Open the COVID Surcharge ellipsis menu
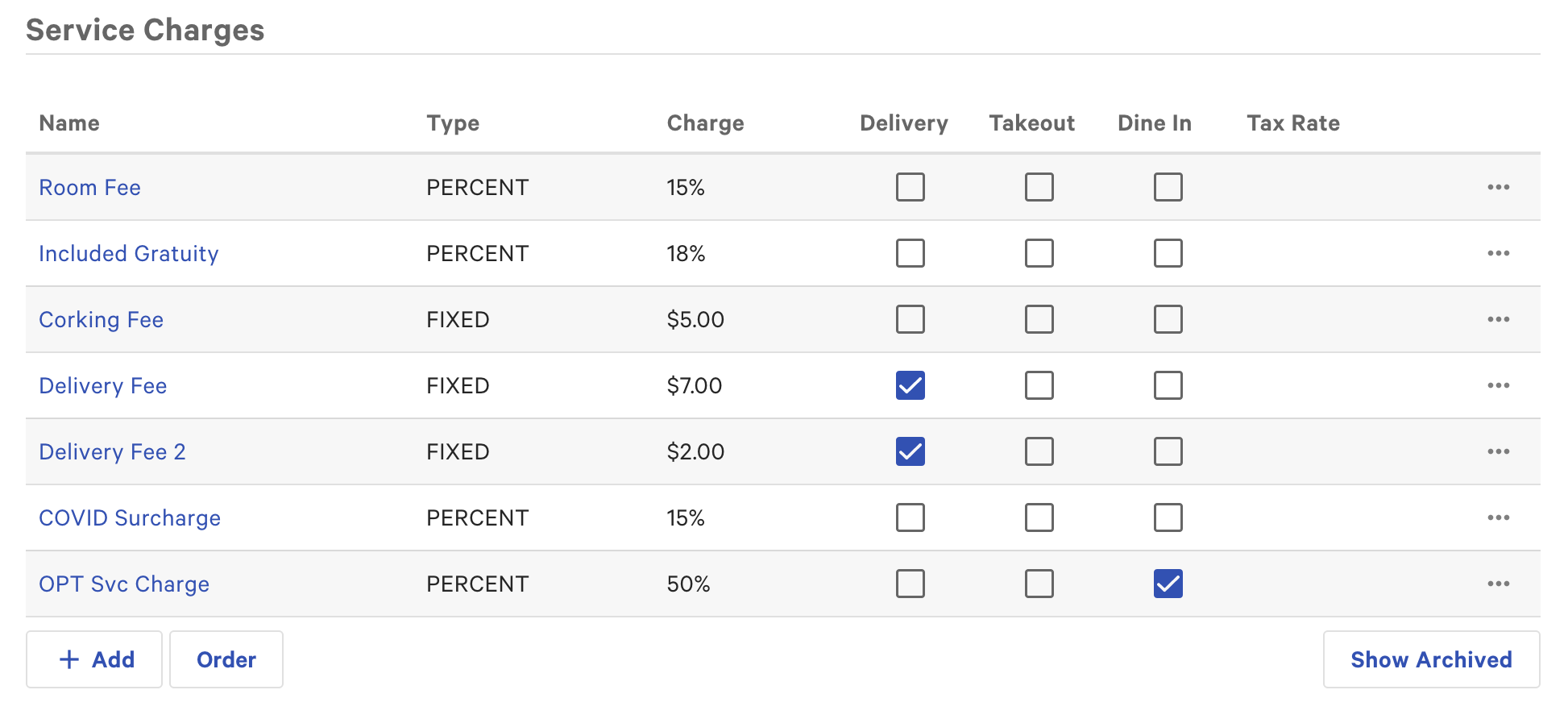This screenshot has width=1568, height=719. point(1499,517)
